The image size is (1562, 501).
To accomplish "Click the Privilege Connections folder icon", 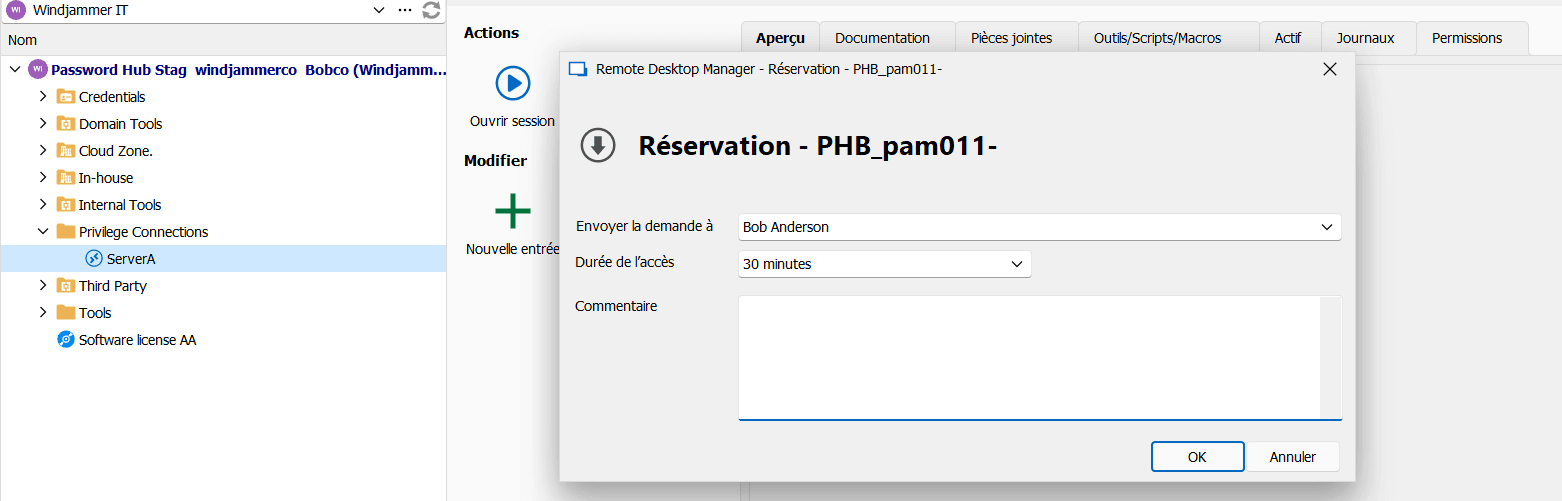I will click(66, 232).
